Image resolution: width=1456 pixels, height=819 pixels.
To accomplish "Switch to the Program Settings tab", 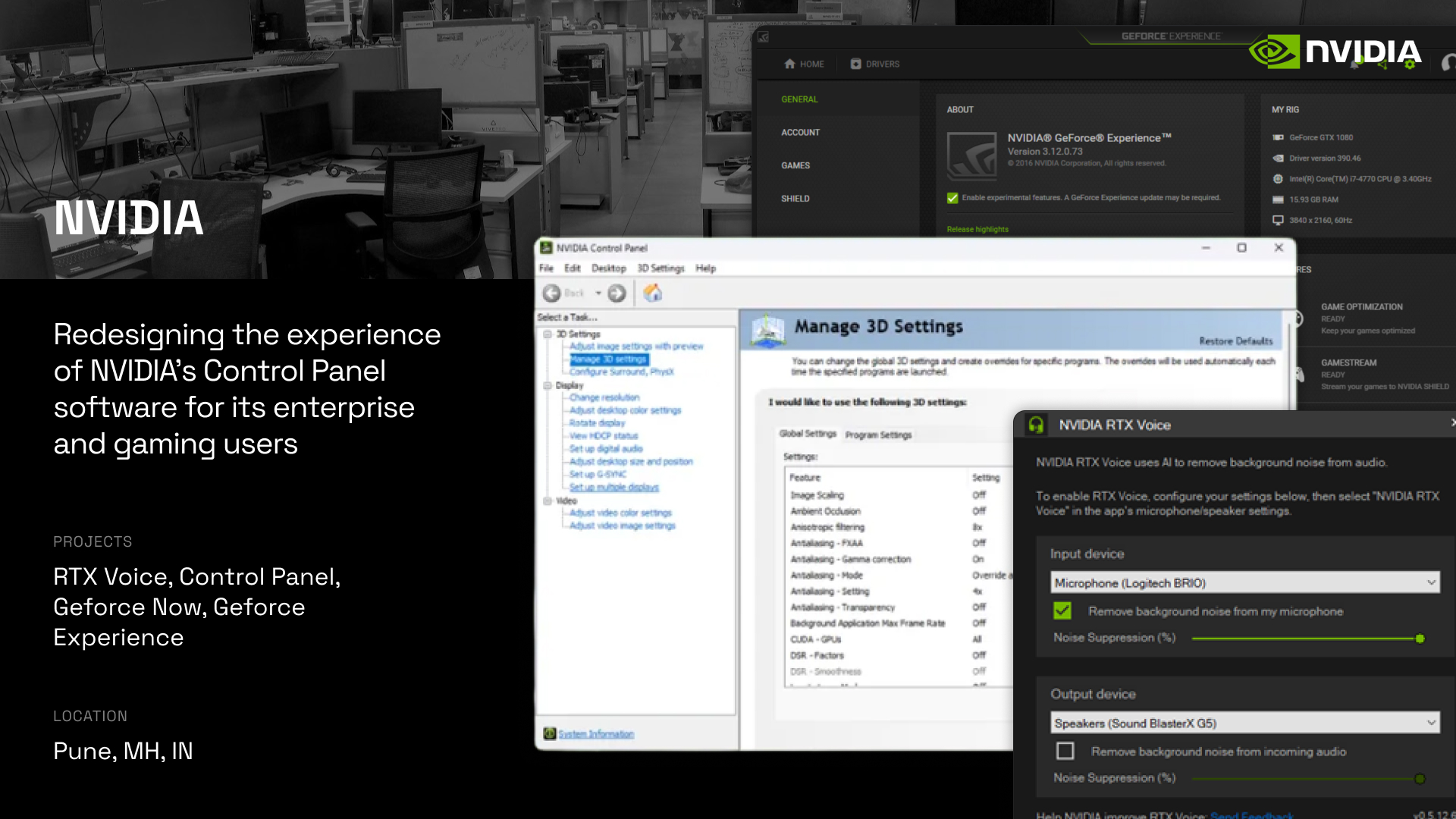I will coord(878,435).
